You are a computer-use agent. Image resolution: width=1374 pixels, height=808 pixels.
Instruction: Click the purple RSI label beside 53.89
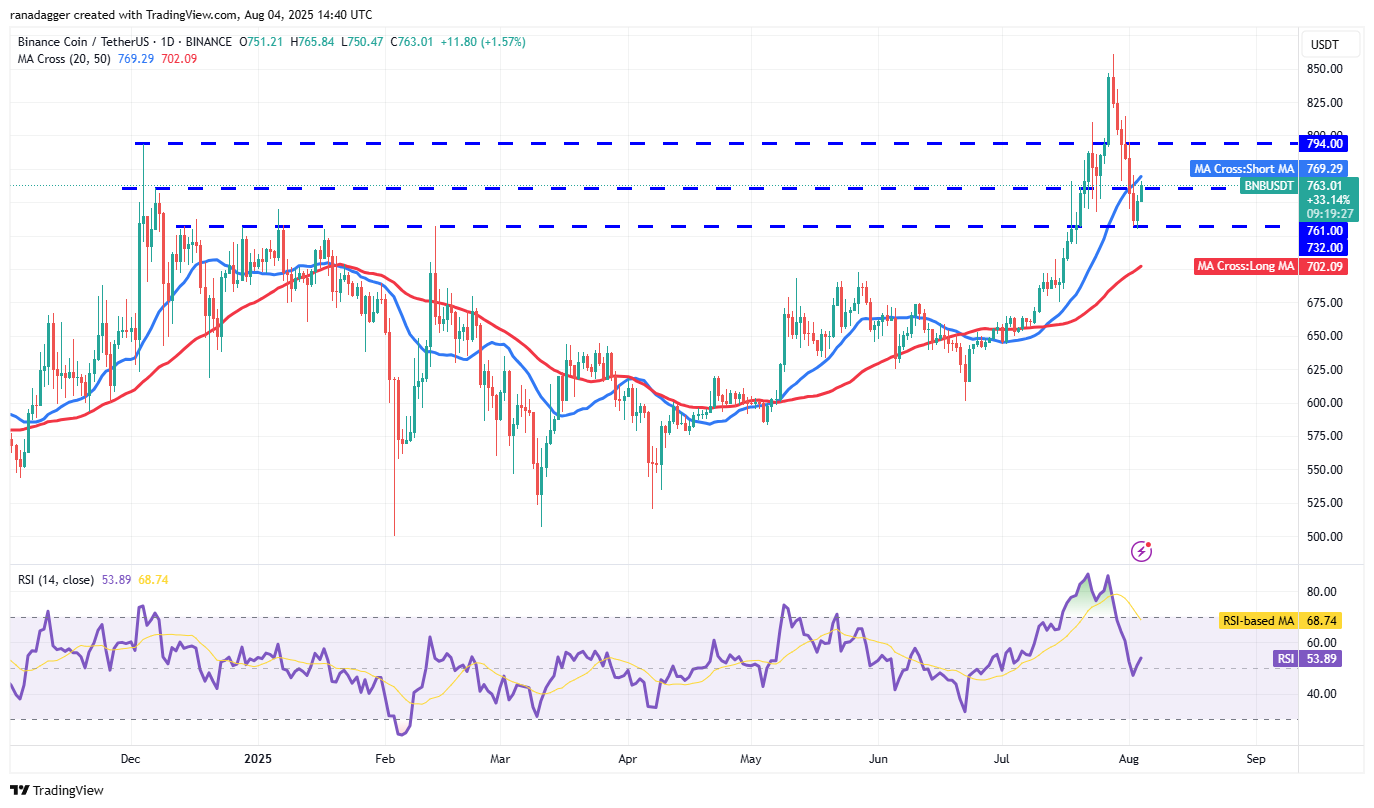click(x=1283, y=658)
